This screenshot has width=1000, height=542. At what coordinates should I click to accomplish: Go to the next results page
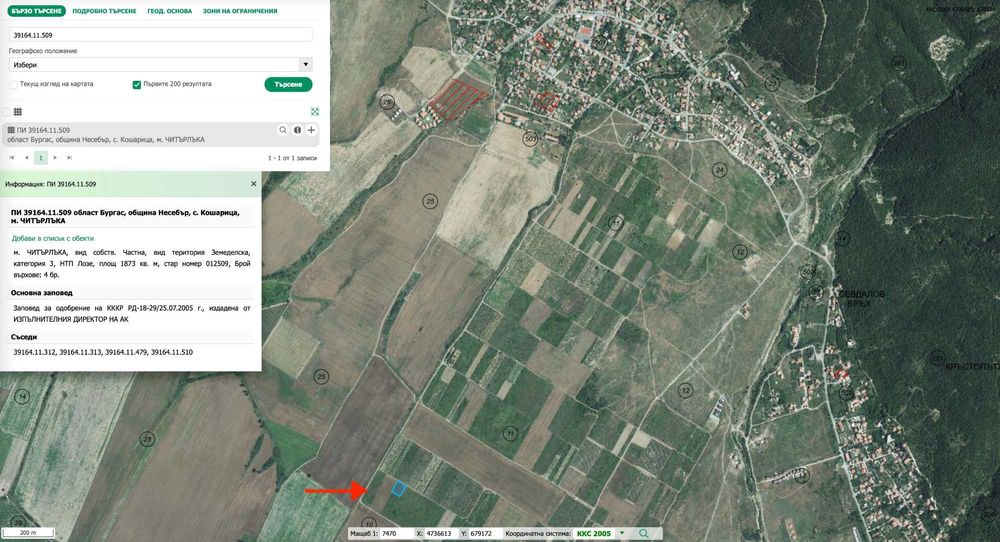click(55, 157)
